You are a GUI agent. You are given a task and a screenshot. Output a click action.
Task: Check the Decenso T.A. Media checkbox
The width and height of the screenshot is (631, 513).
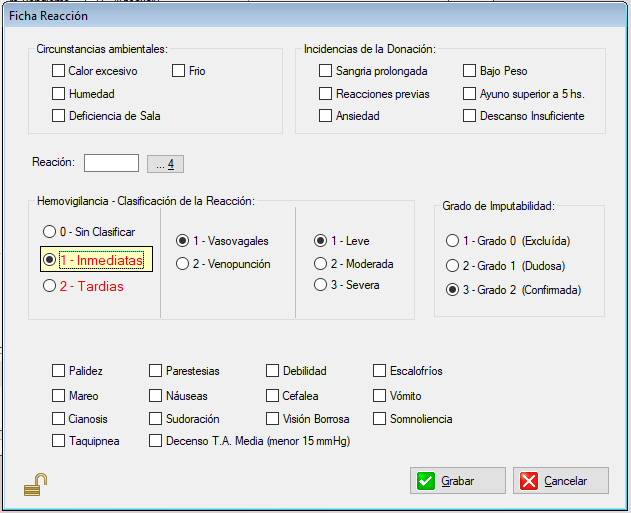pyautogui.click(x=156, y=441)
